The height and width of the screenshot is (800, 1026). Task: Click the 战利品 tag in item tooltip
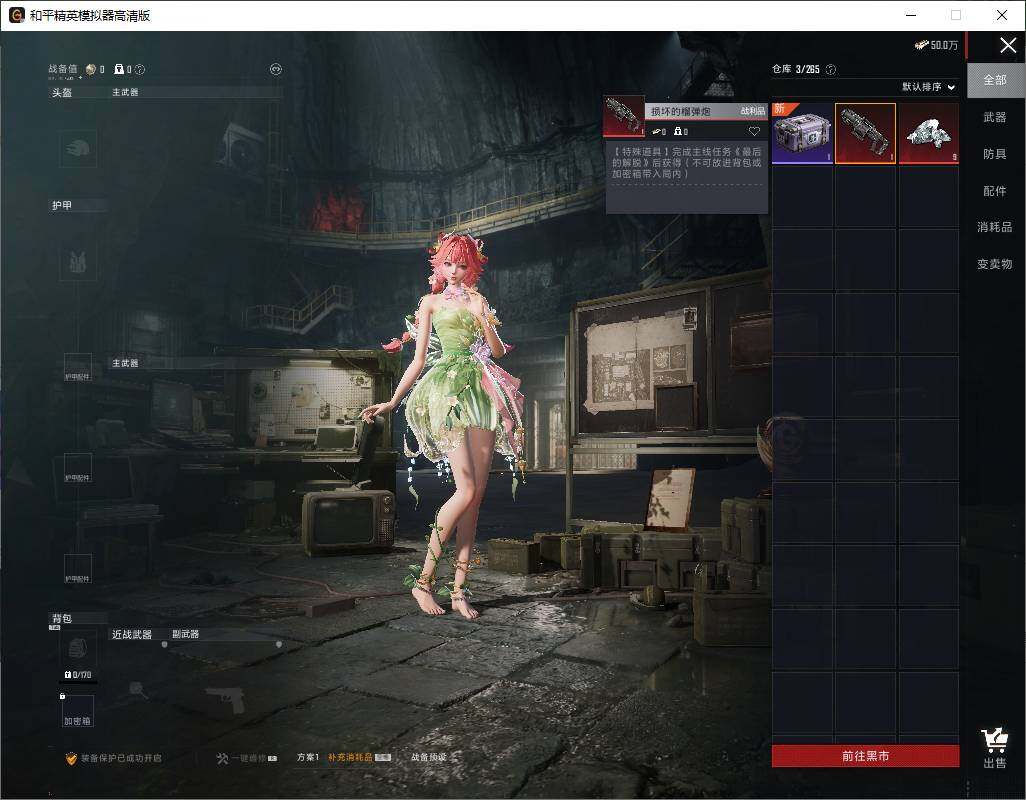pyautogui.click(x=752, y=111)
